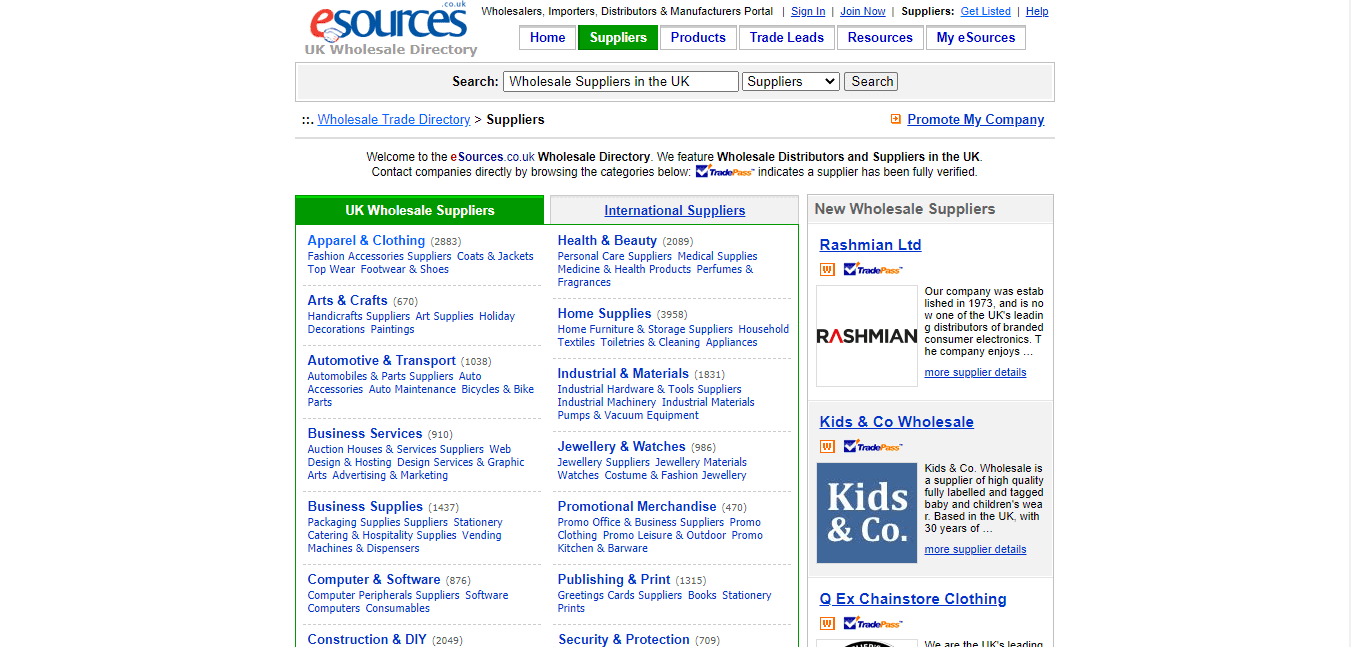Expand the Suppliers search category dropdown
The image size is (1351, 647).
[x=791, y=82]
